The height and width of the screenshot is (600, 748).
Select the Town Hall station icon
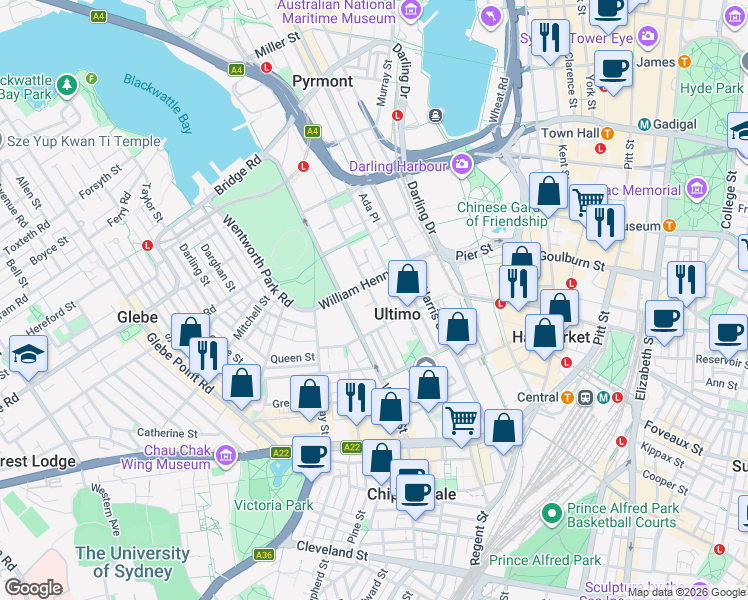[x=607, y=133]
